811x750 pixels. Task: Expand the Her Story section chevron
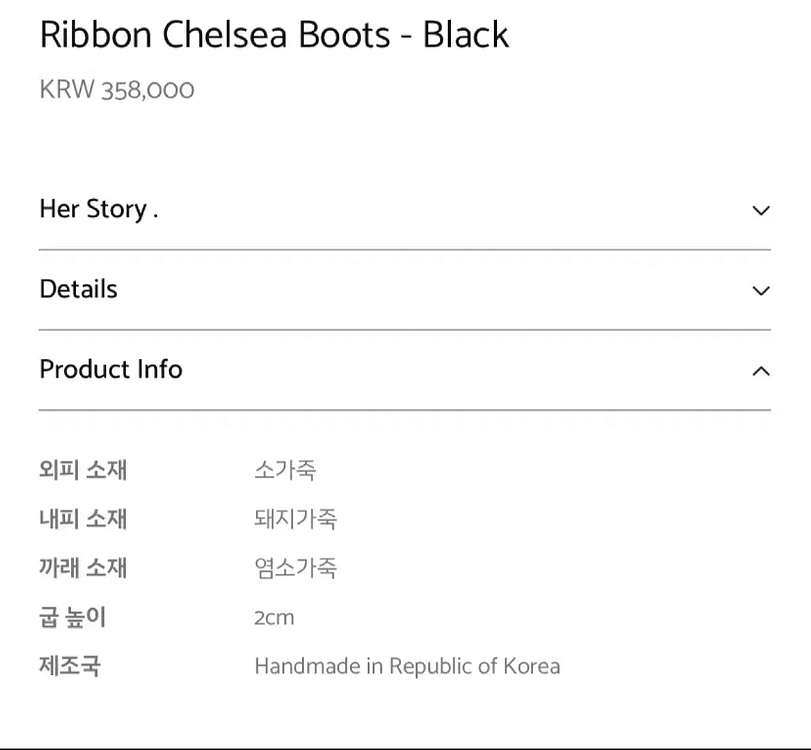pos(761,210)
